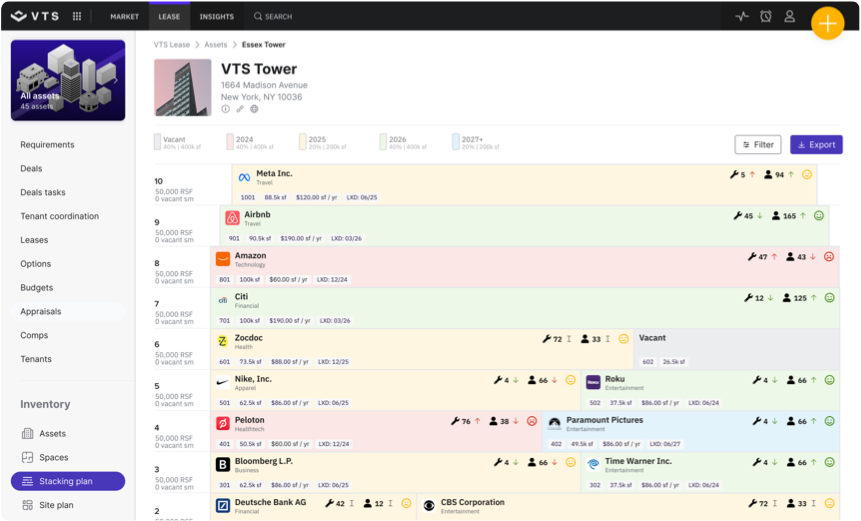Click the info icon under VTS Tower address

coord(226,109)
